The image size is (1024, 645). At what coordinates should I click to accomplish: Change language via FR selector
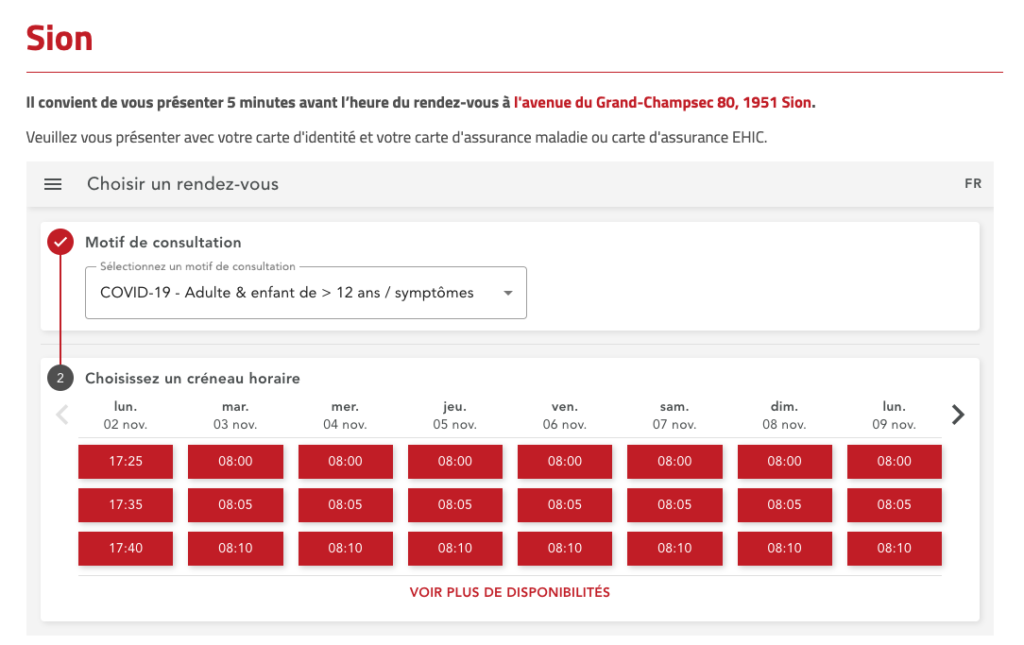pos(973,184)
